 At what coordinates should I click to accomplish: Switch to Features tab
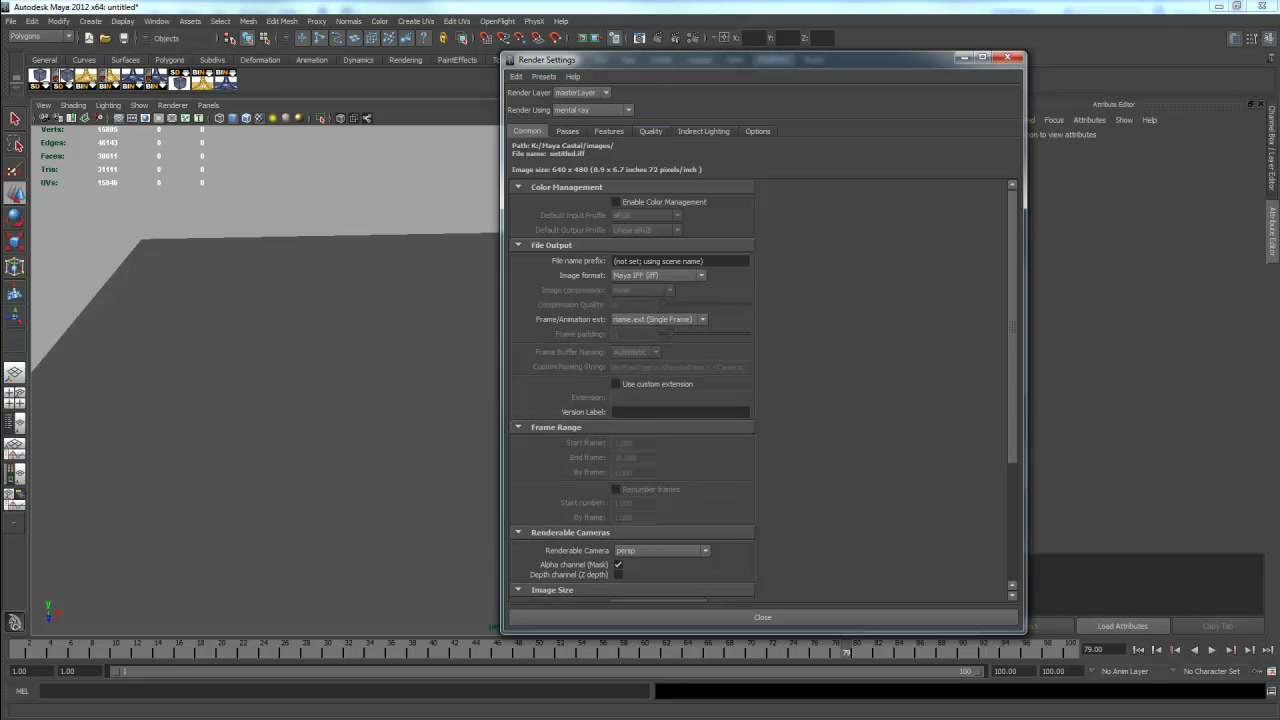[x=609, y=131]
